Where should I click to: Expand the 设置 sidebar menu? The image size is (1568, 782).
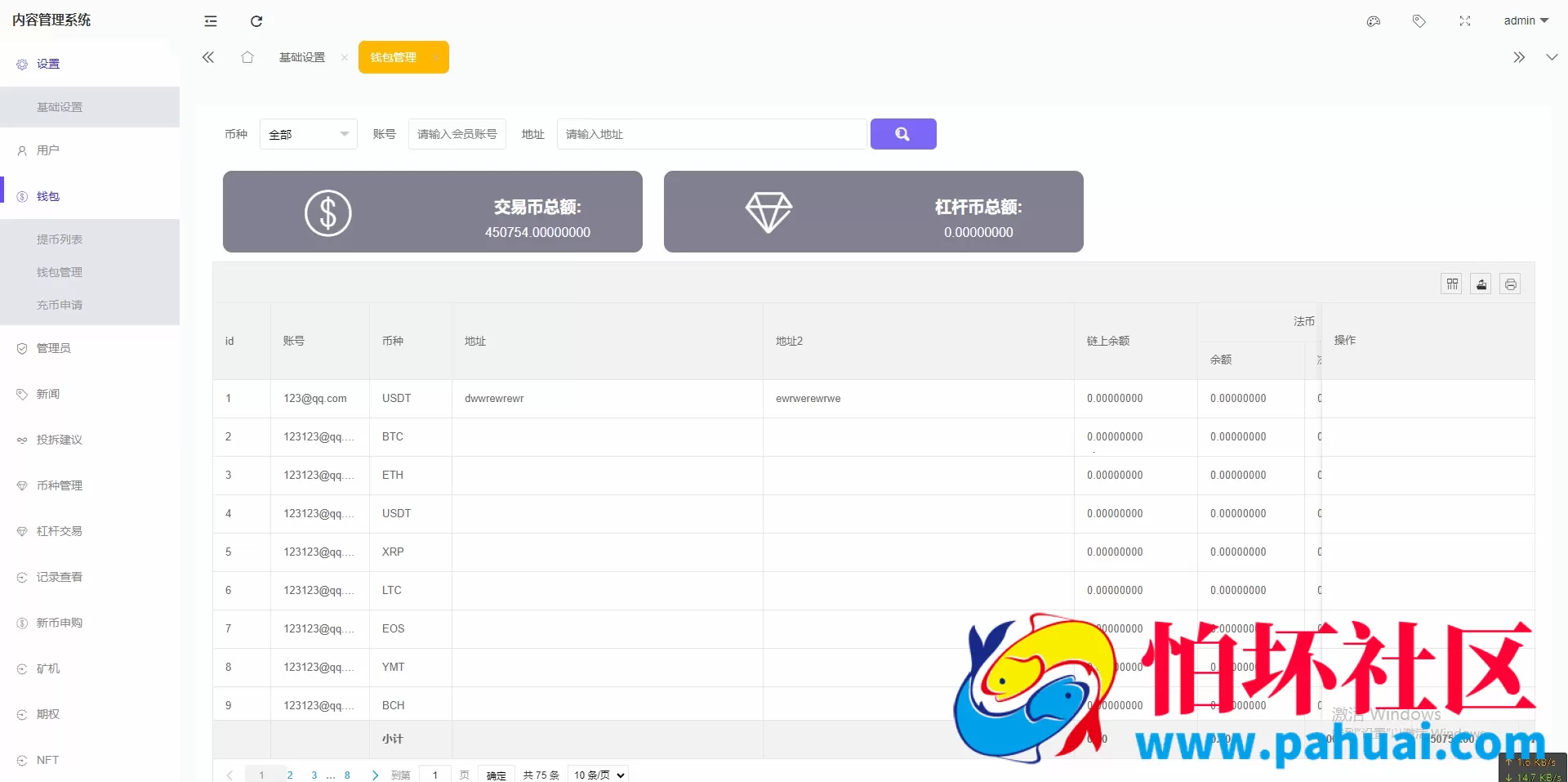point(90,64)
